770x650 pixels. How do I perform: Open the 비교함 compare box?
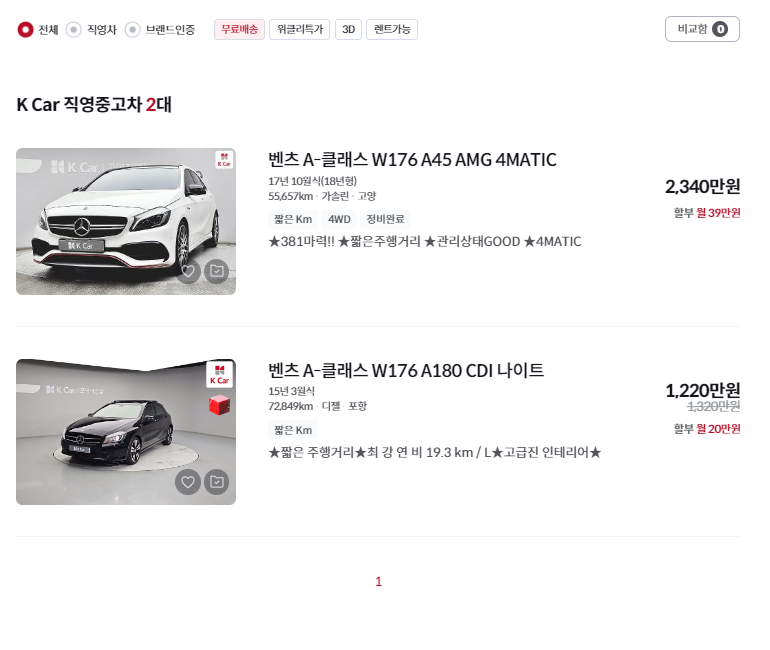point(702,29)
